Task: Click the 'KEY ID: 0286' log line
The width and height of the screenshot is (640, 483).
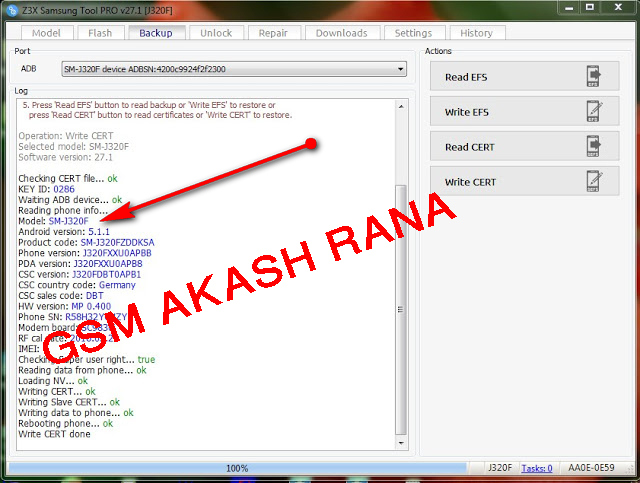Action: 47,189
